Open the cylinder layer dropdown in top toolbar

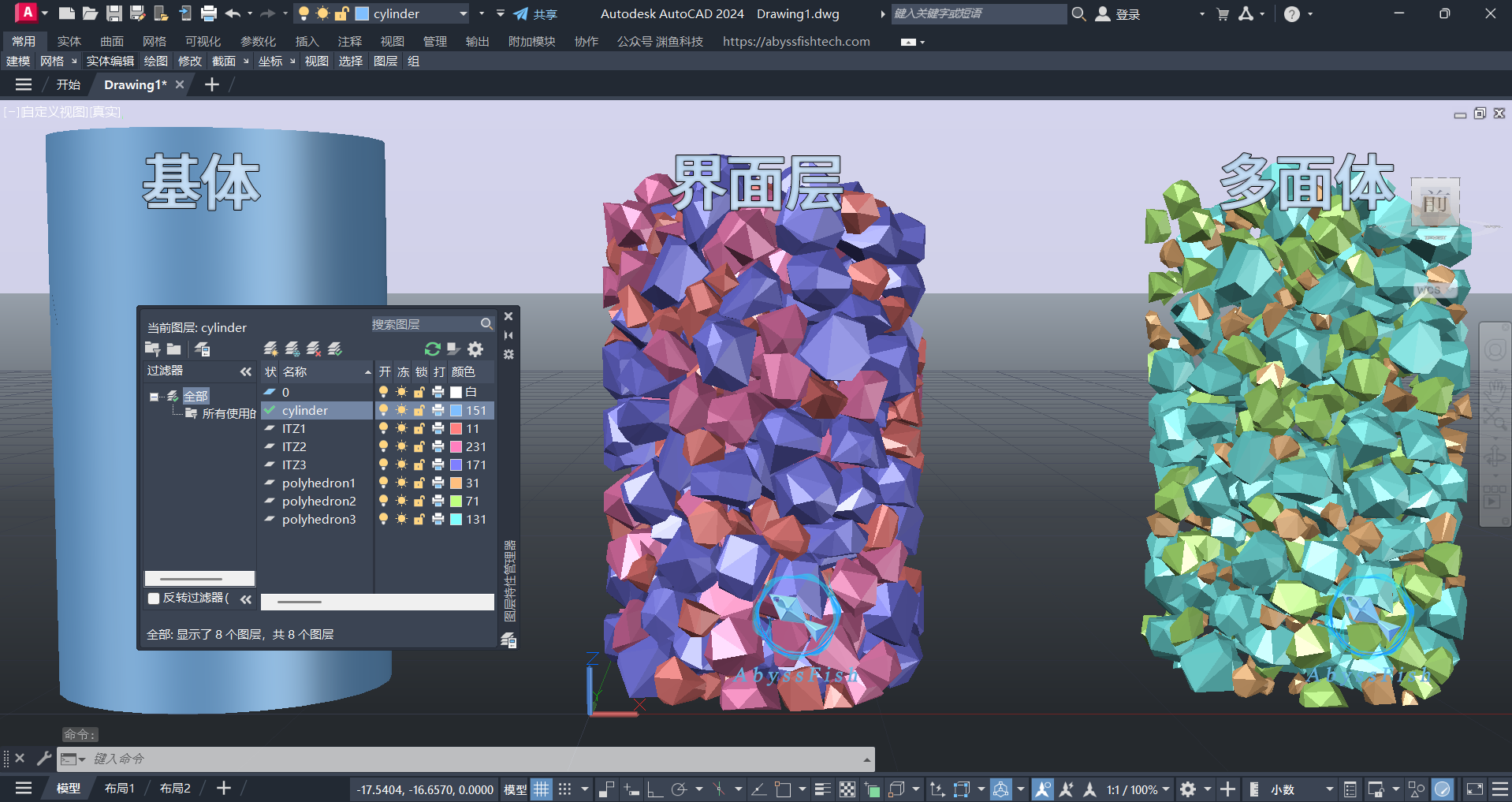(x=463, y=13)
